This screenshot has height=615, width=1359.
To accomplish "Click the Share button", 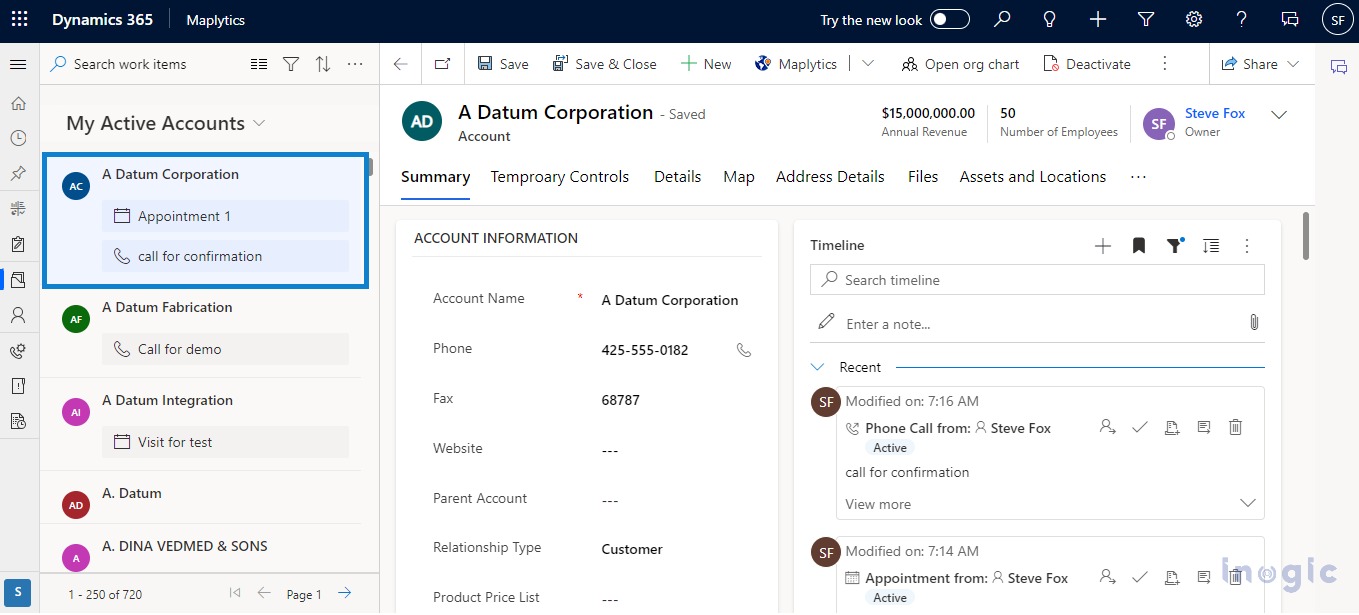I will (x=1260, y=64).
